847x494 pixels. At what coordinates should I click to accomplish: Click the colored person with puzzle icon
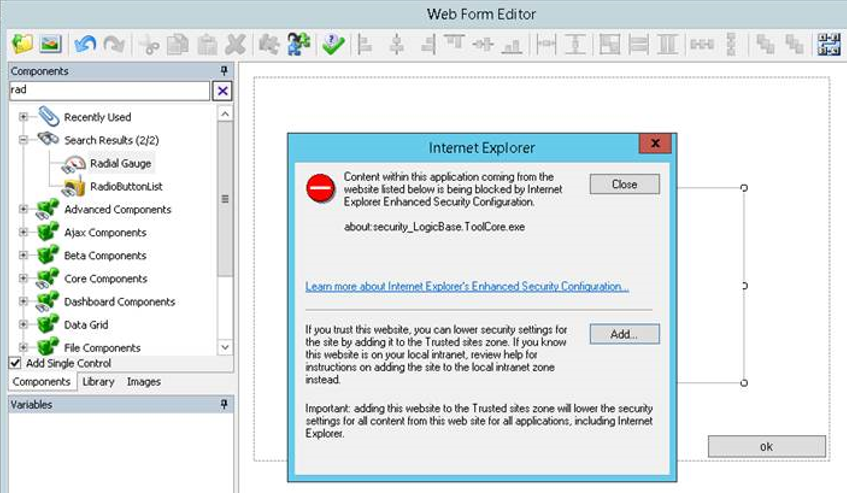click(298, 44)
